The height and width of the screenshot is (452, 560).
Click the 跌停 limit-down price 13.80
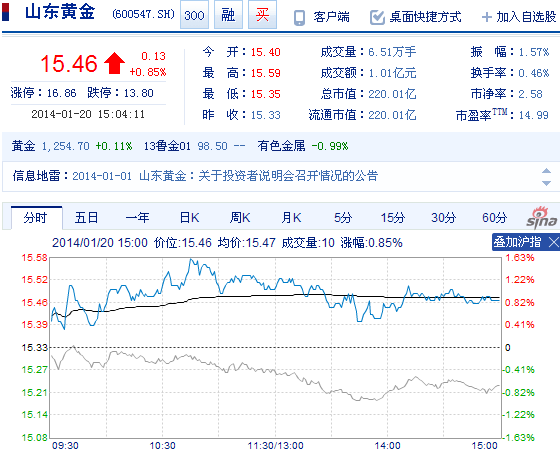pyautogui.click(x=139, y=94)
